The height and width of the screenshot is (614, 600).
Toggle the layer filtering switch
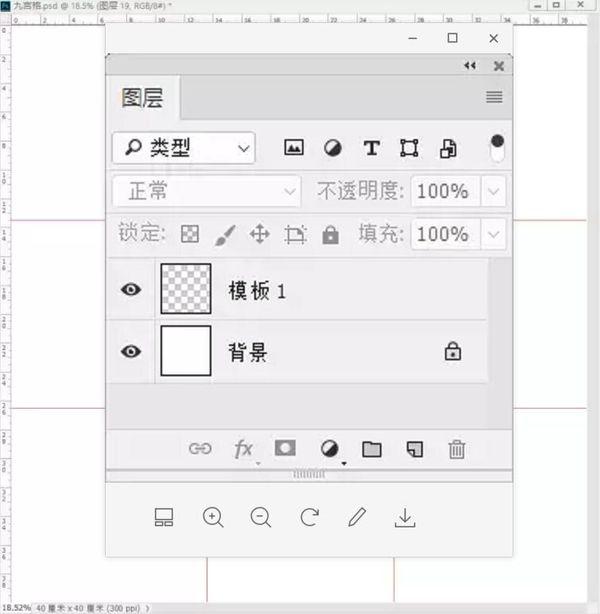tap(497, 148)
